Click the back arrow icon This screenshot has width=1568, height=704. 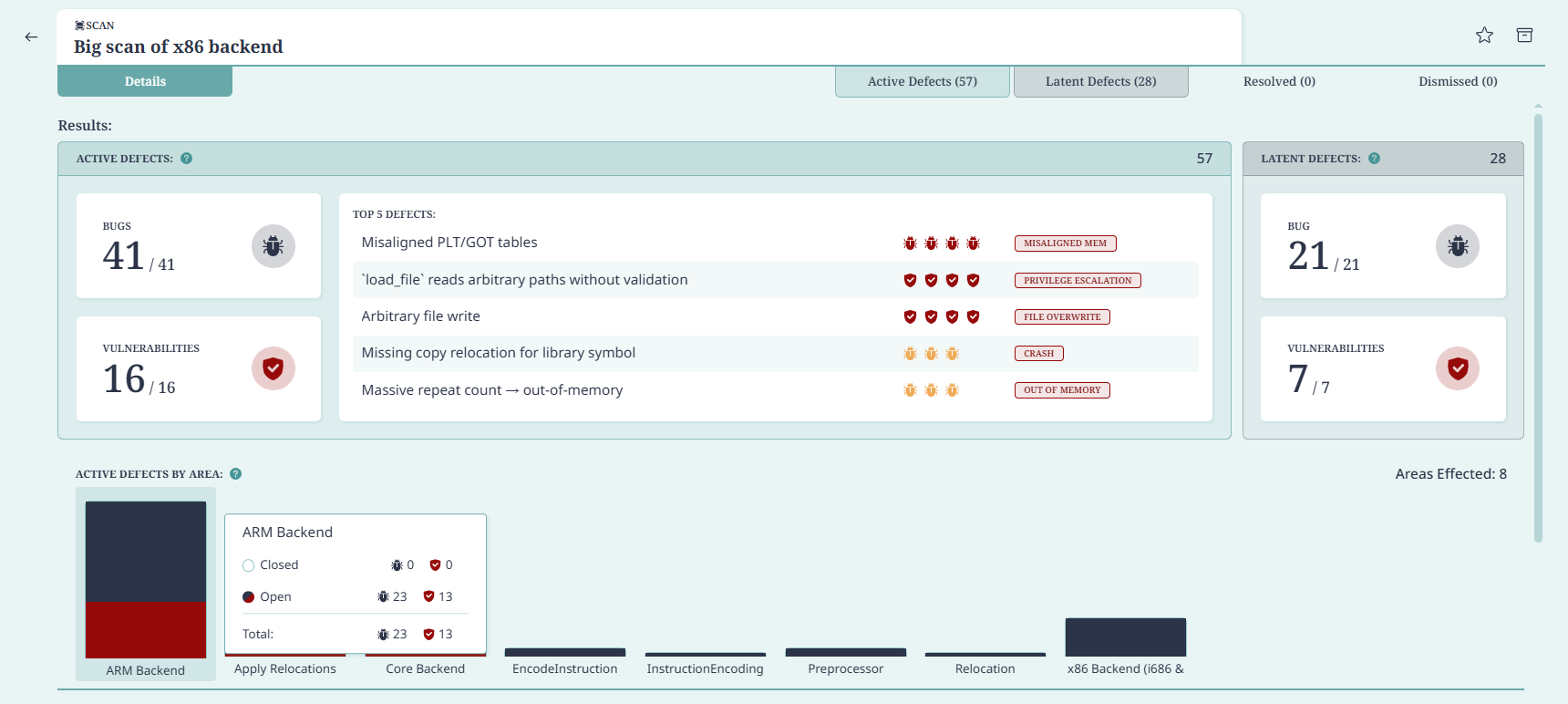coord(31,37)
